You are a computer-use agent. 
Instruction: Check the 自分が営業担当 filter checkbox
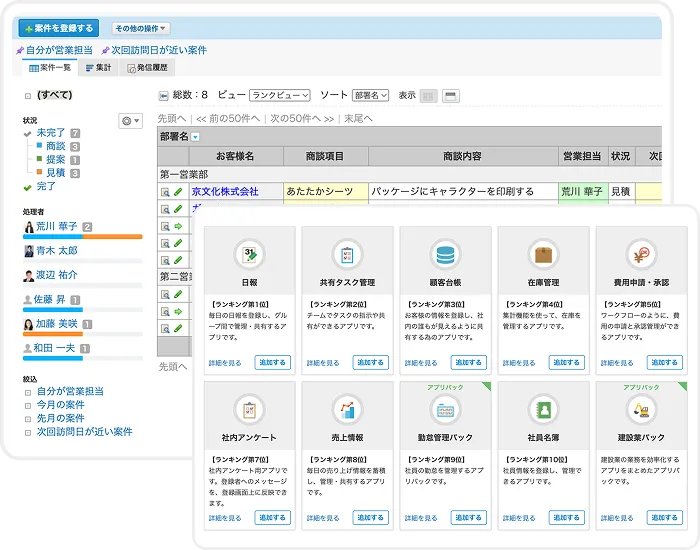point(28,392)
